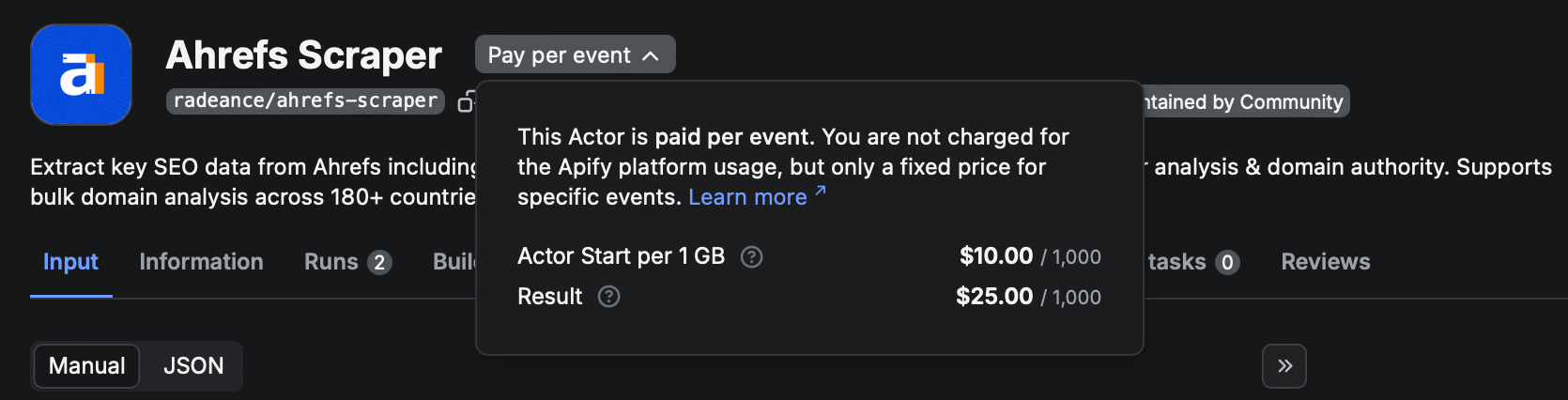Click the $25.00 per 1,000 Result price
This screenshot has width=1568, height=400.
(1028, 297)
